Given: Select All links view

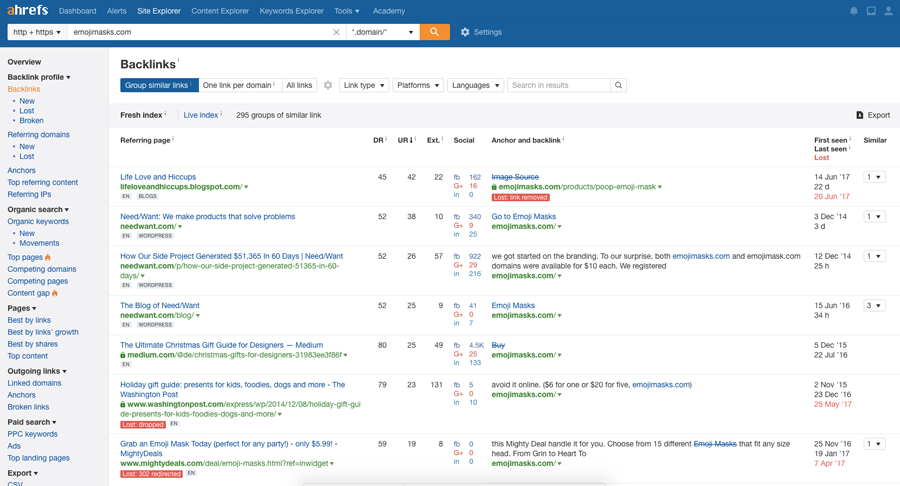Looking at the screenshot, I should coord(299,86).
